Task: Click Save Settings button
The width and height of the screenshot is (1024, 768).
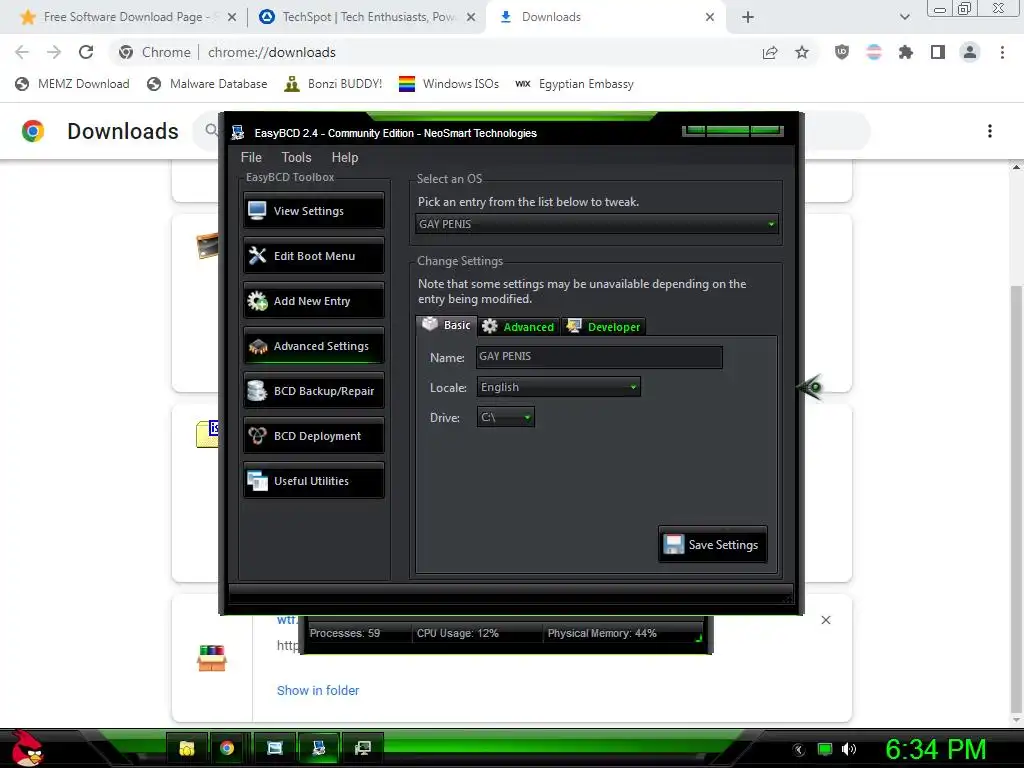Action: pyautogui.click(x=712, y=545)
